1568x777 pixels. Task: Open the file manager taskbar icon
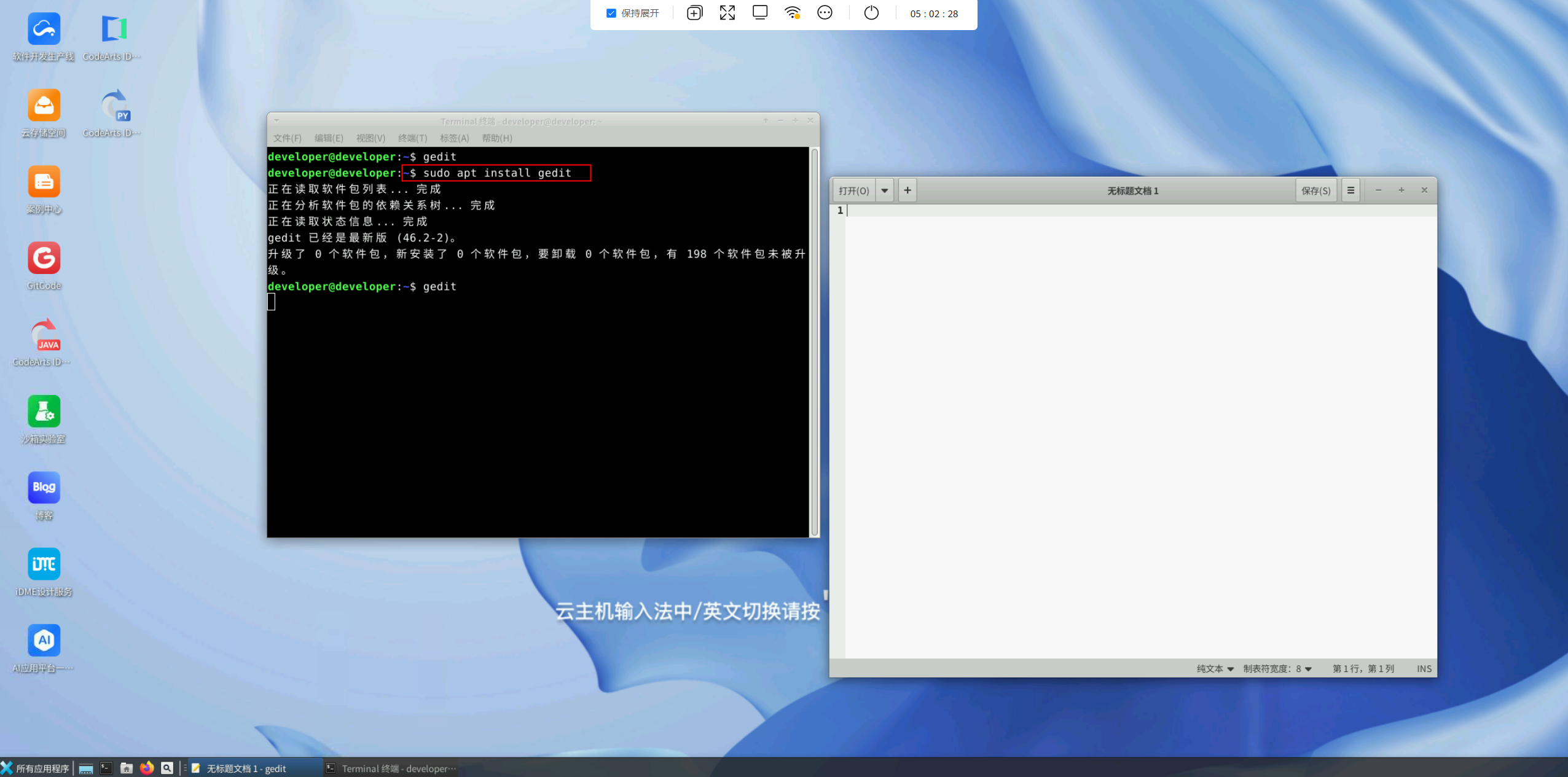point(127,768)
